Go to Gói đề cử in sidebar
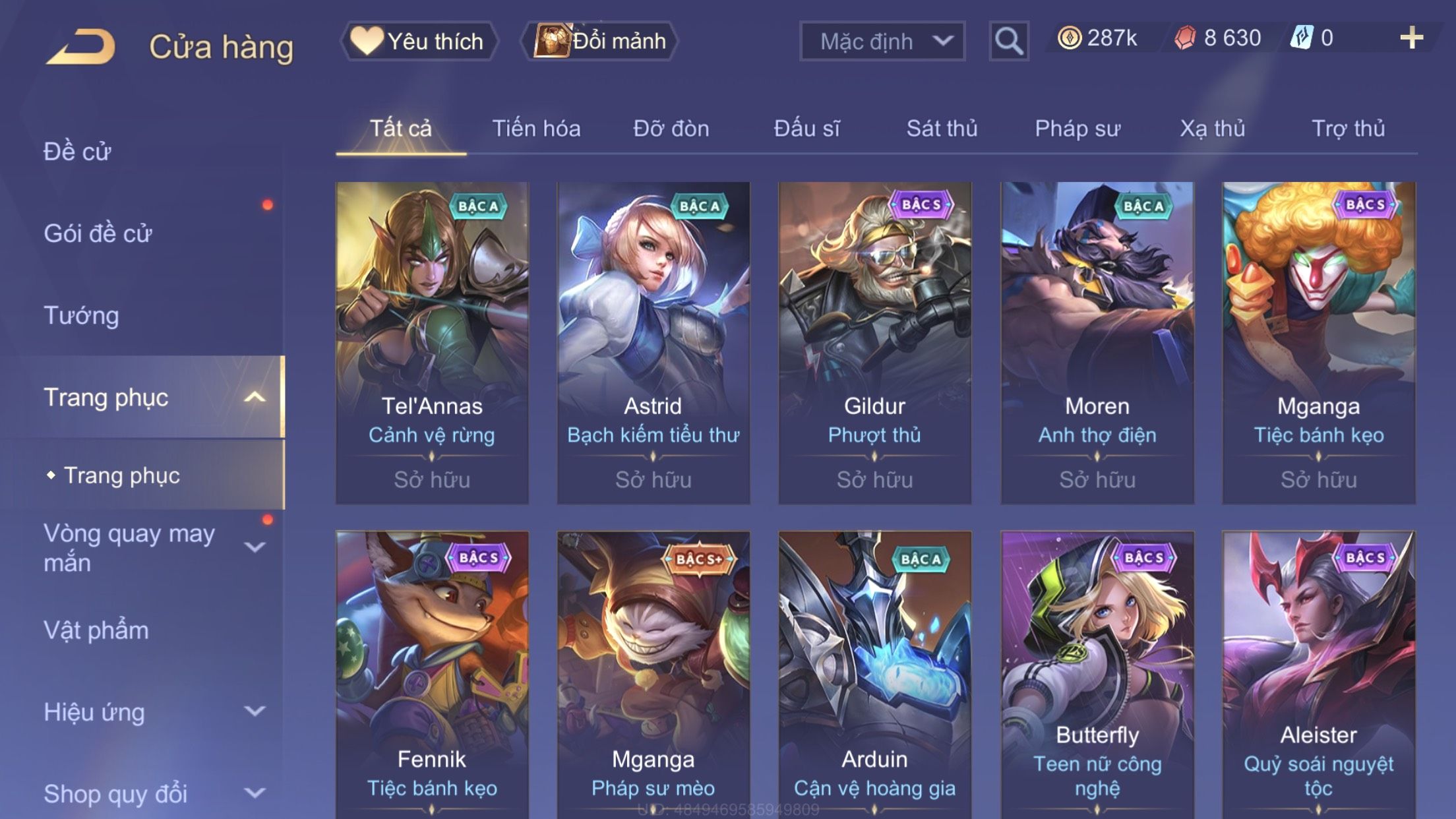1456x819 pixels. [98, 233]
